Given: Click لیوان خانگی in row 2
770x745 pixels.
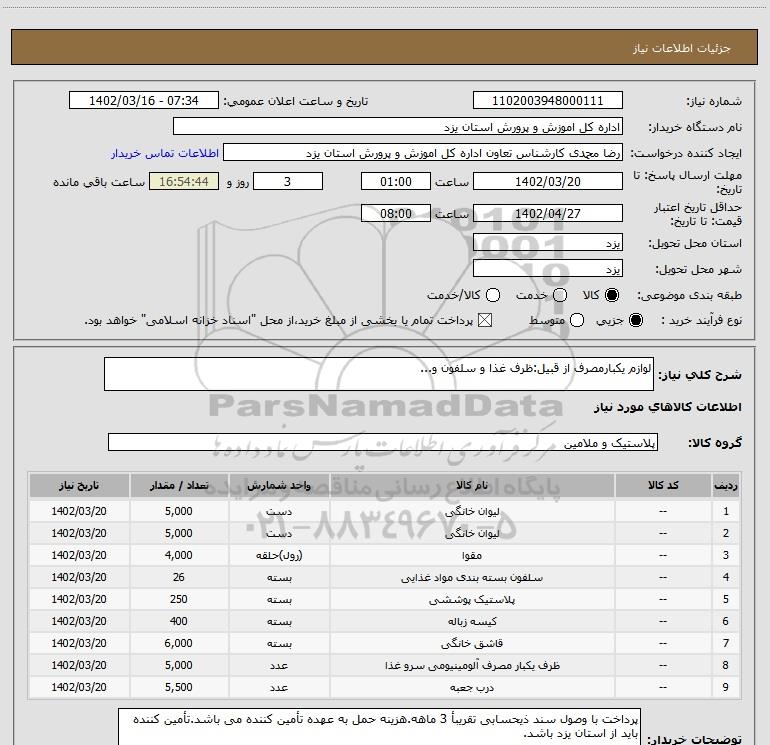Looking at the screenshot, I should (x=472, y=533).
